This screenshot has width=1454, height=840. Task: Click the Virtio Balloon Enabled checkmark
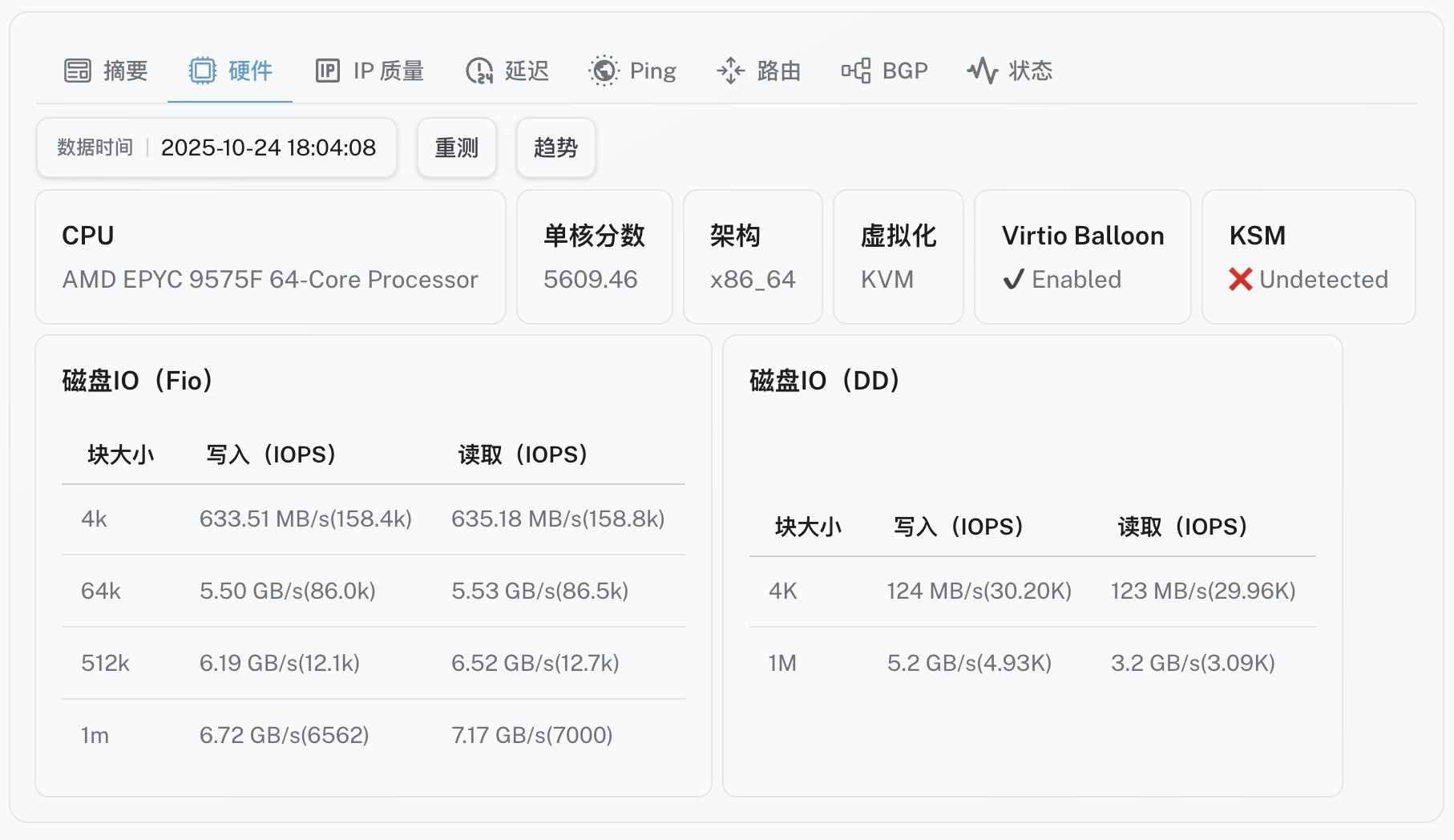(x=1013, y=280)
